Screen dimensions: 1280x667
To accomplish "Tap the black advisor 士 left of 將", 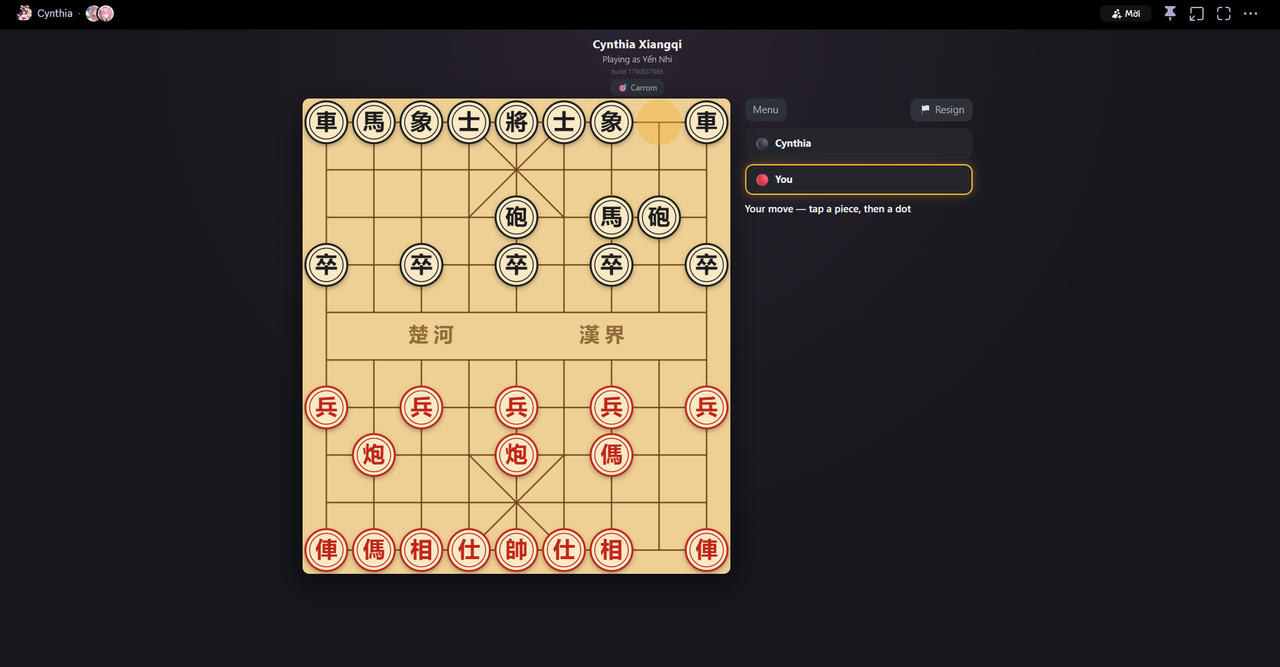I will point(469,122).
